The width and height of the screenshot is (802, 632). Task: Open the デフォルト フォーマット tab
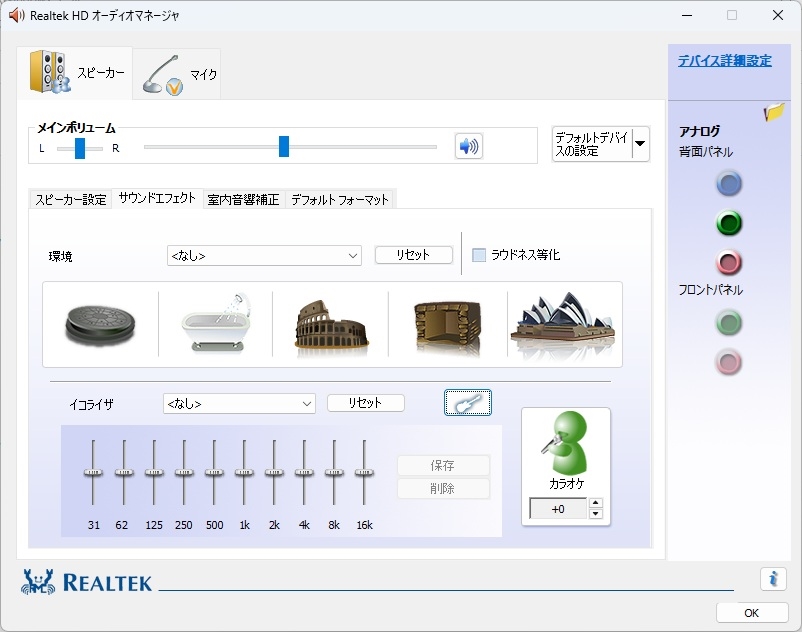pos(340,199)
